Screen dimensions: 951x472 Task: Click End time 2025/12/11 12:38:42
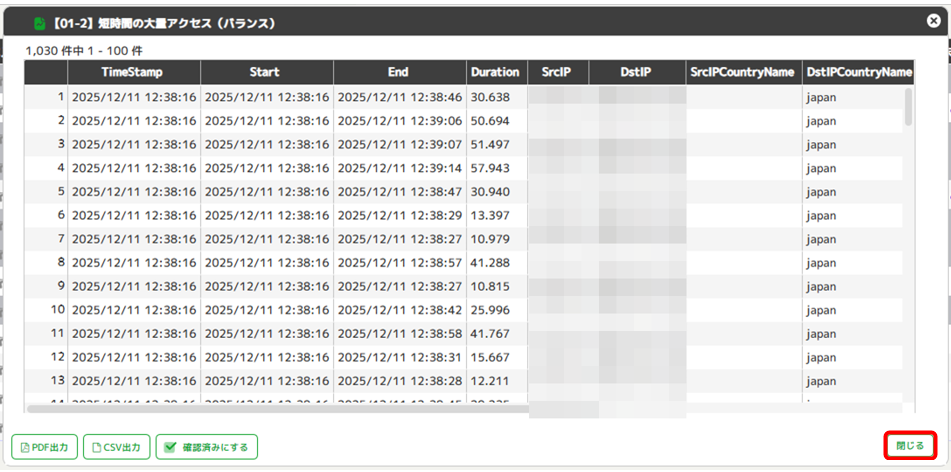pos(400,310)
